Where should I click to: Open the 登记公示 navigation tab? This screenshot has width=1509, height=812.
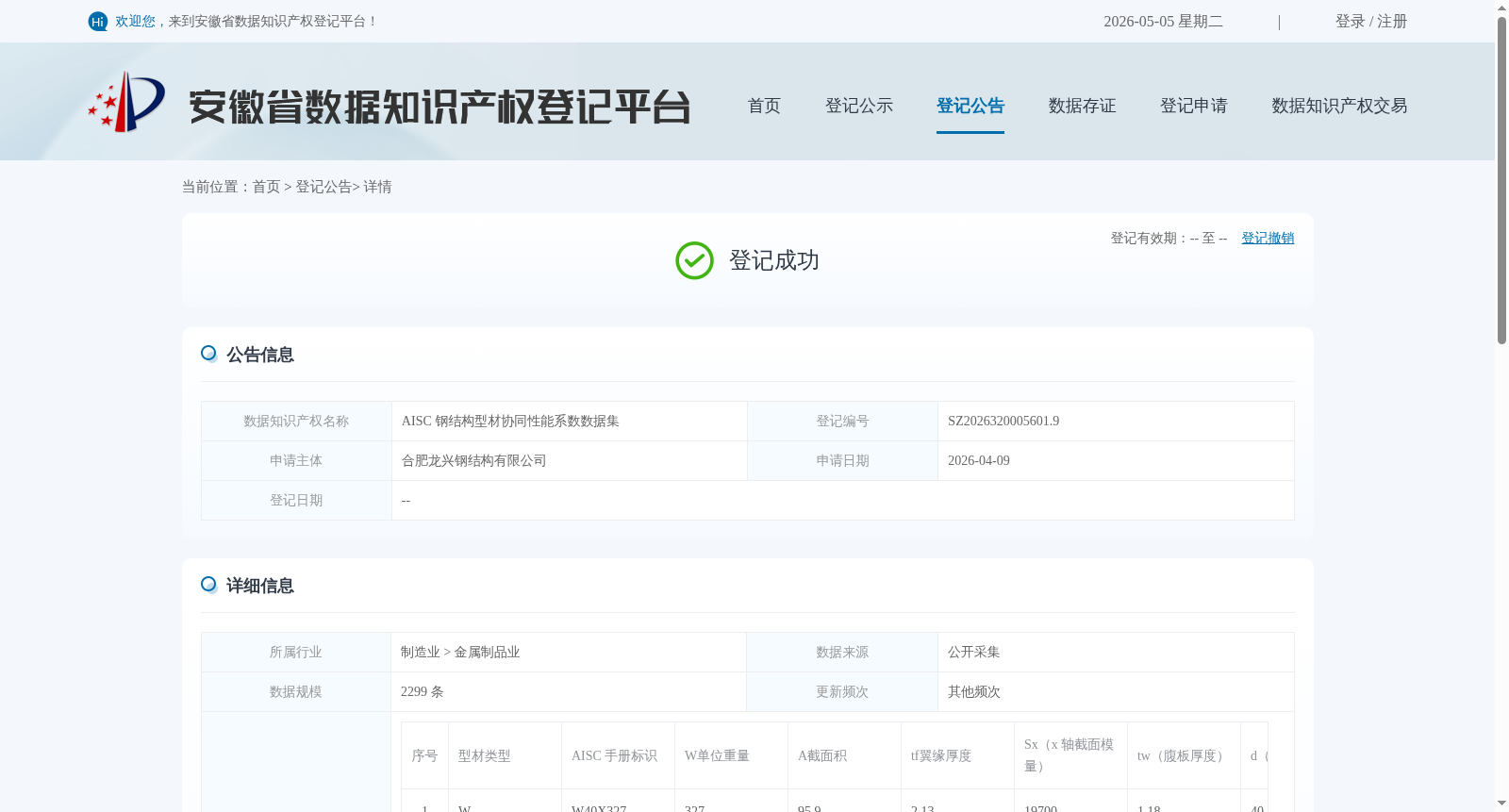point(859,106)
